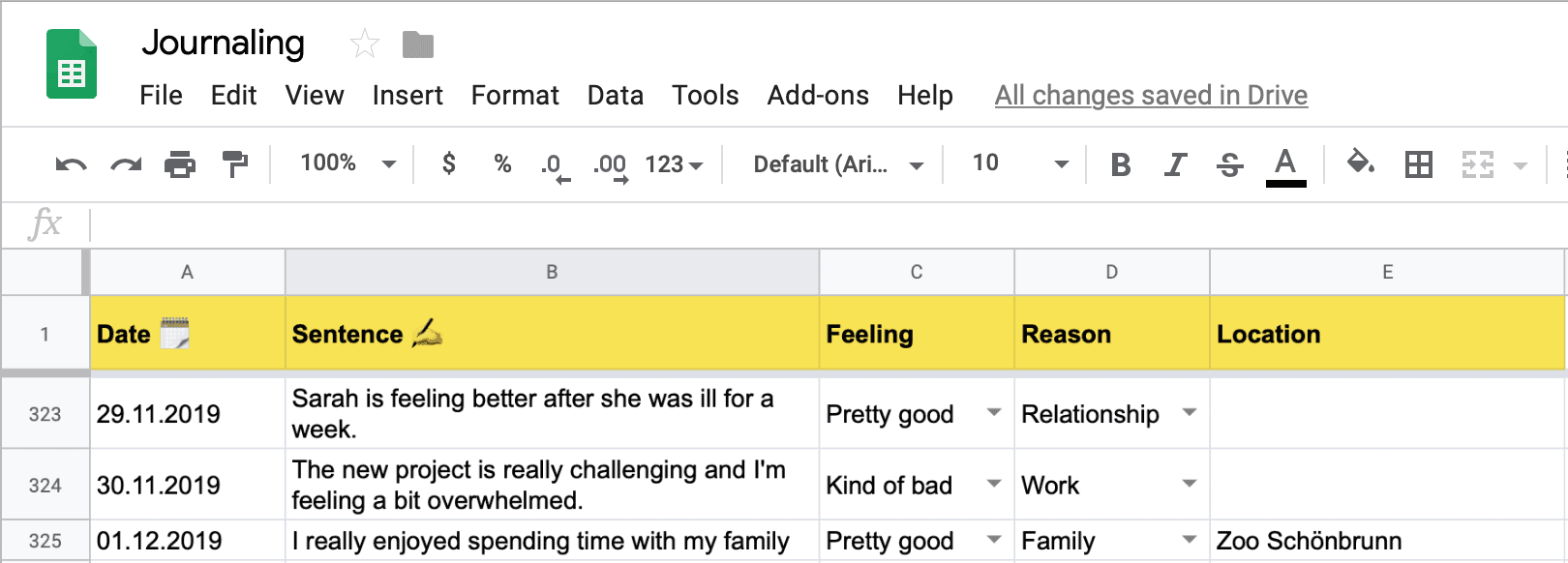Open the Data menu
The image size is (1568, 563).
(x=616, y=95)
